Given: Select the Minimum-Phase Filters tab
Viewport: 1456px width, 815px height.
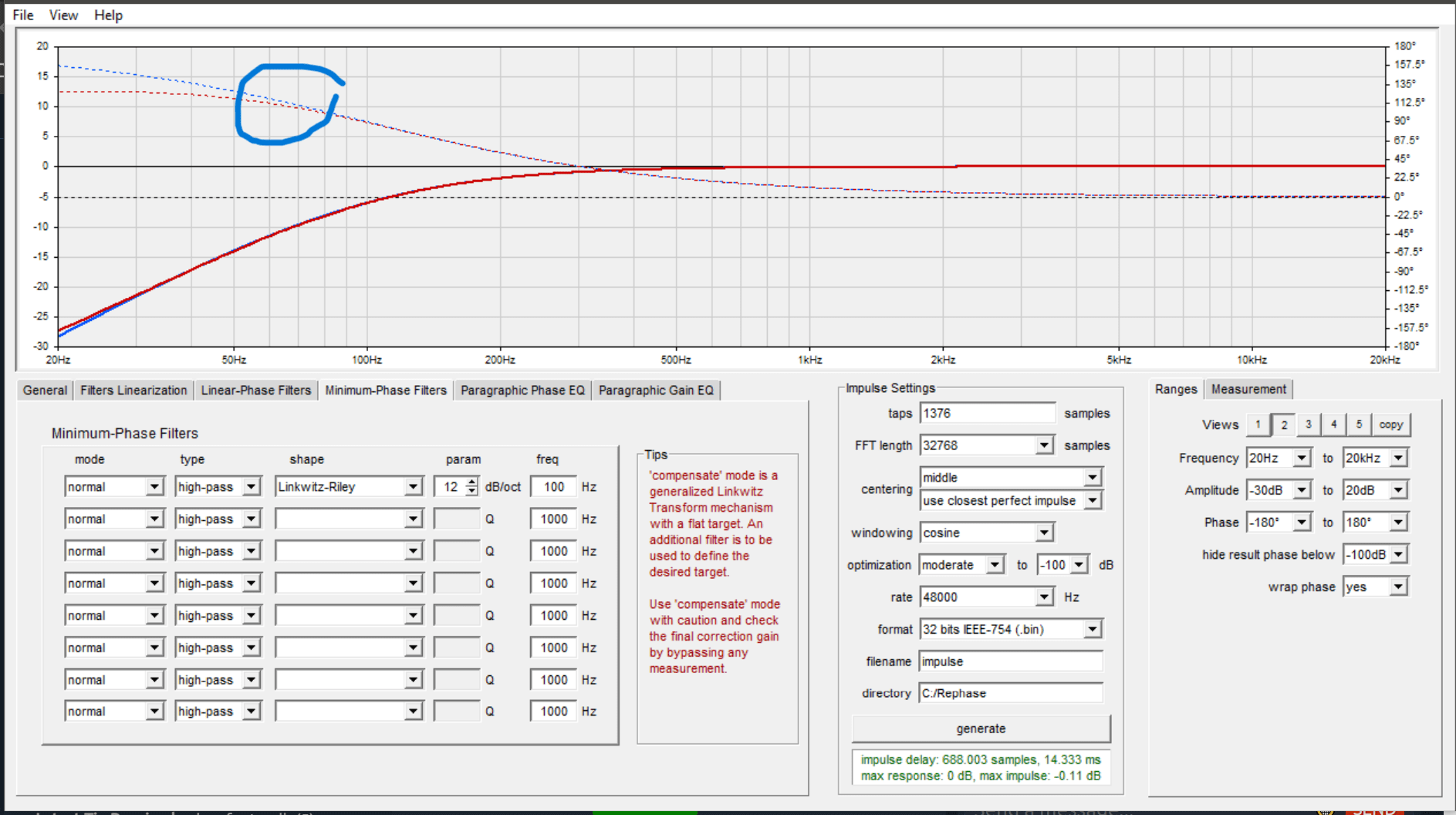Looking at the screenshot, I should click(386, 390).
